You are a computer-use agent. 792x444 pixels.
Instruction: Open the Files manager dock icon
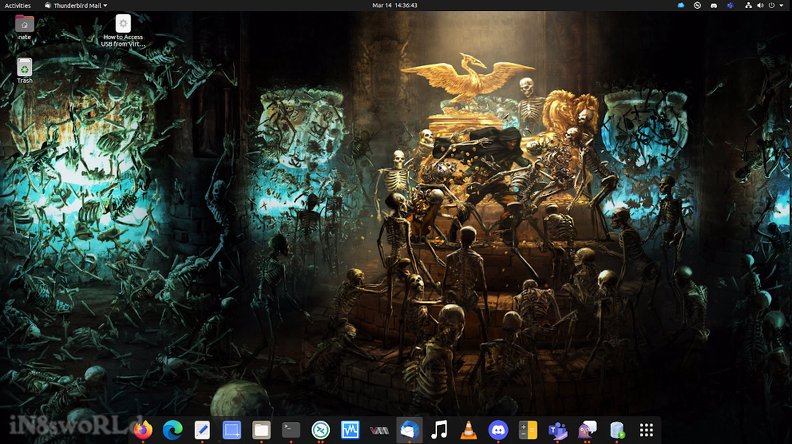pos(261,430)
